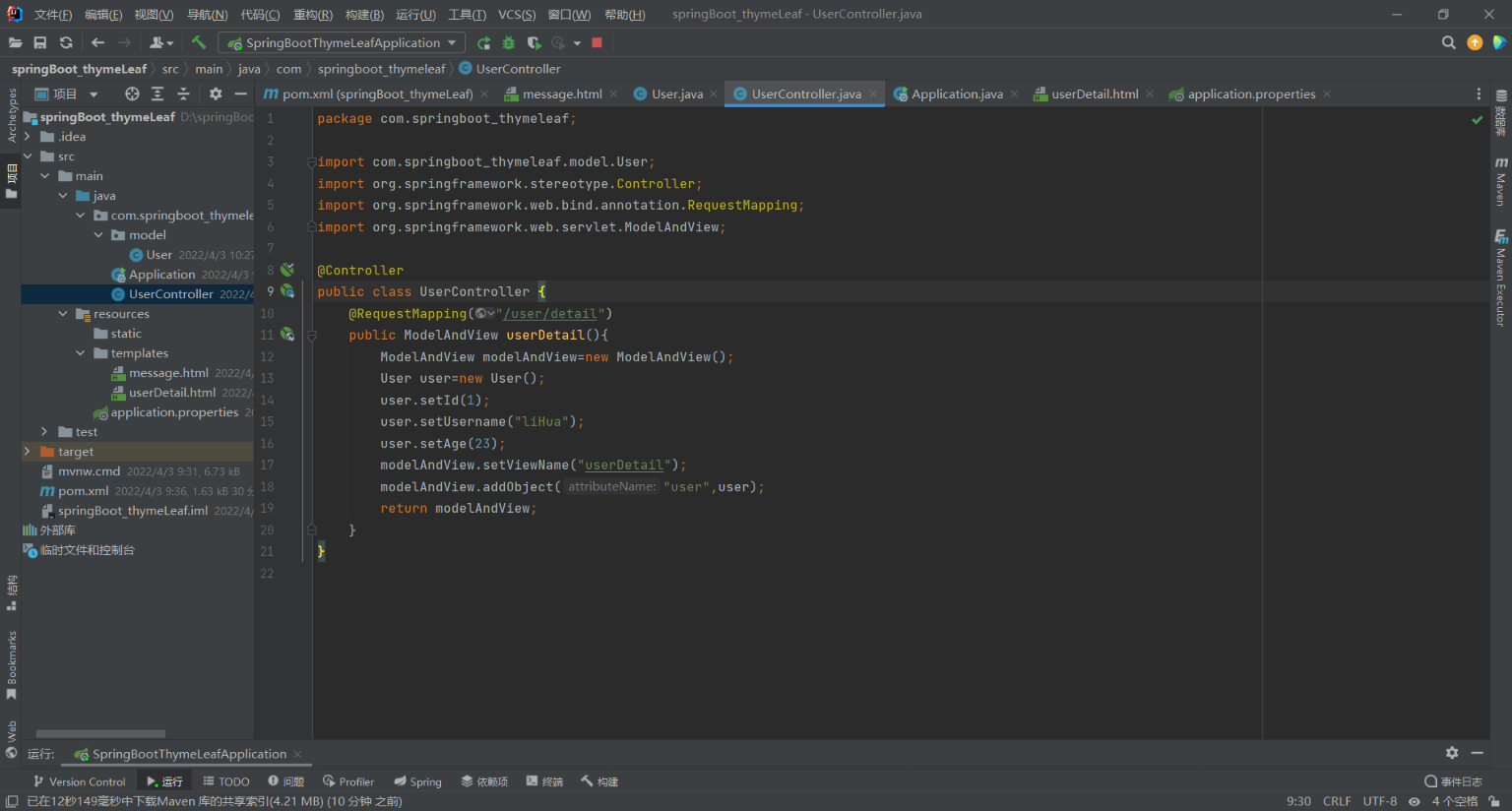1512x811 pixels.
Task: Collapse the resources folder
Action: (x=63, y=314)
